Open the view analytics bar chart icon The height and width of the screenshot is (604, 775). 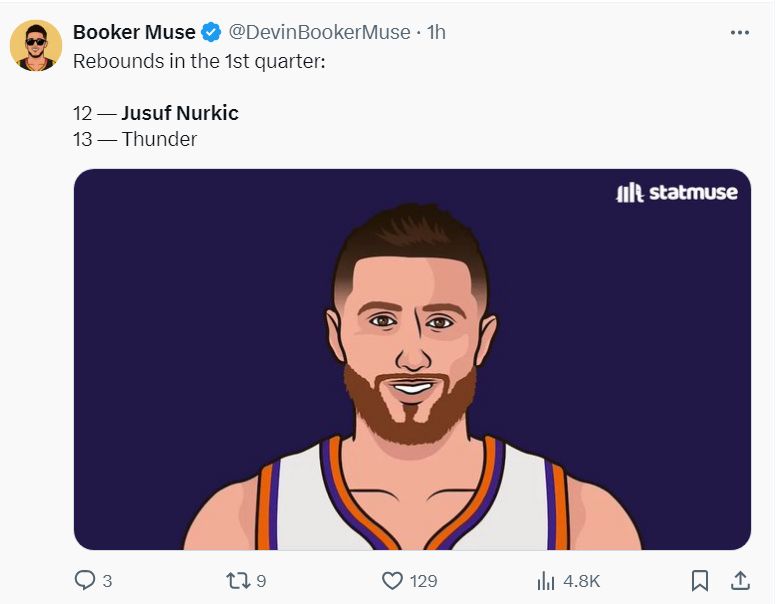coord(546,580)
